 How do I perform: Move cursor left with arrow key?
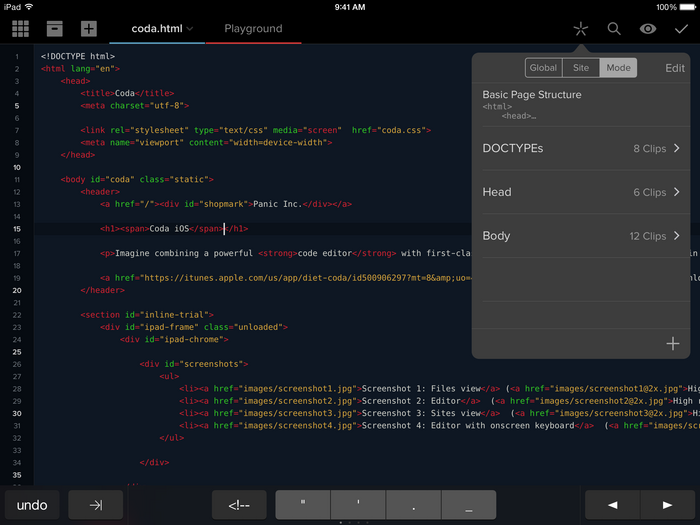(612, 505)
